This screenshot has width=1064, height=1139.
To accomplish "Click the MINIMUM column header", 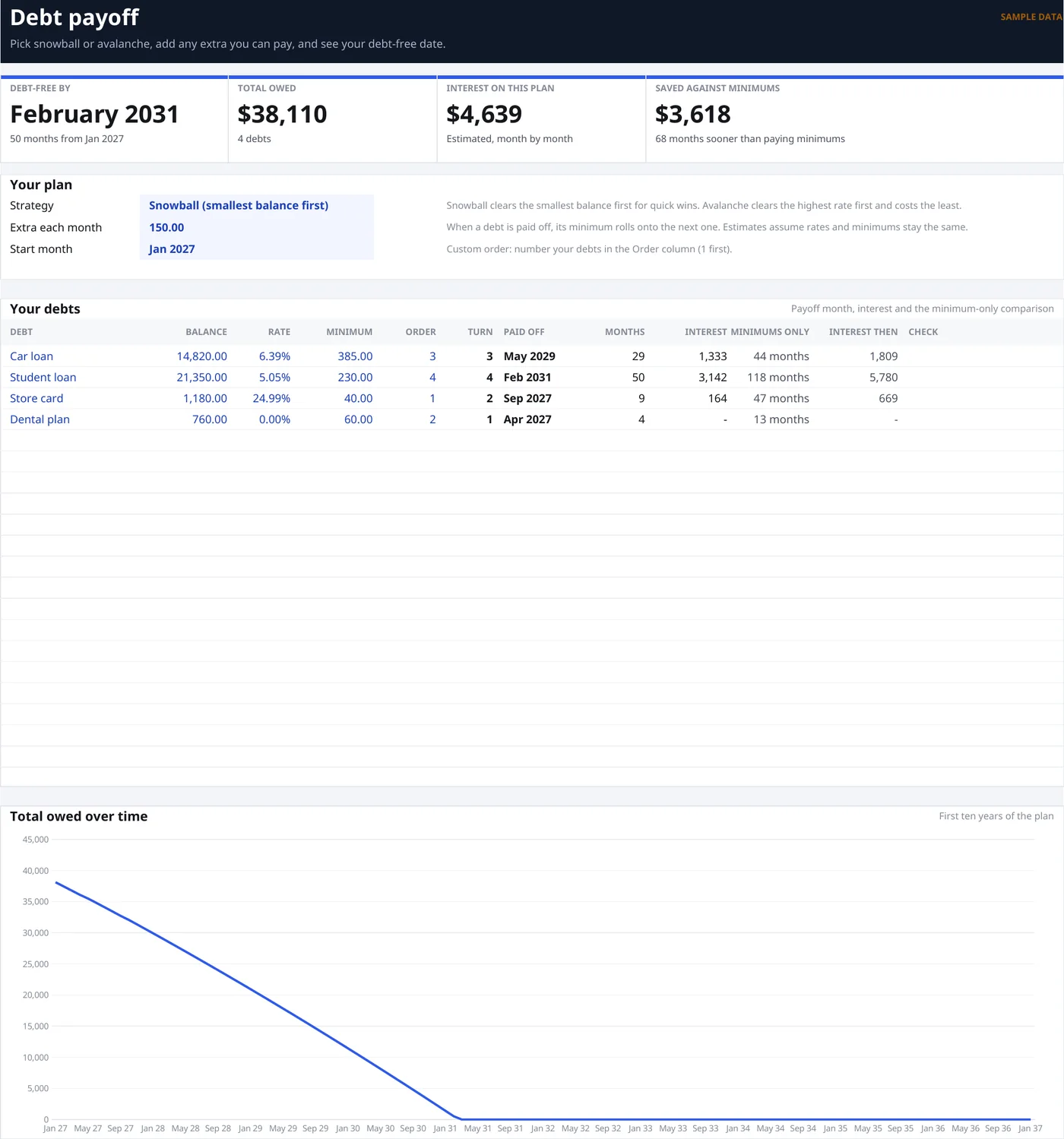I will click(x=349, y=332).
